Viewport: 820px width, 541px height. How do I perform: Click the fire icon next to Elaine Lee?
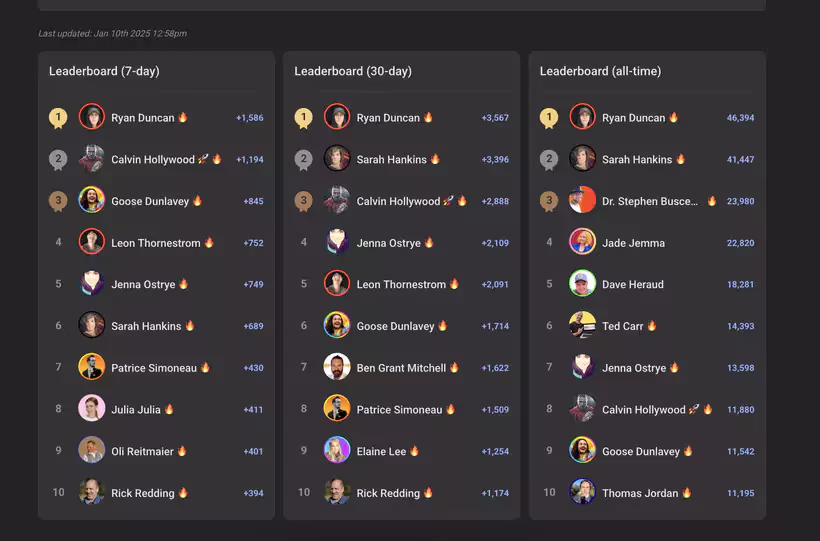414,450
